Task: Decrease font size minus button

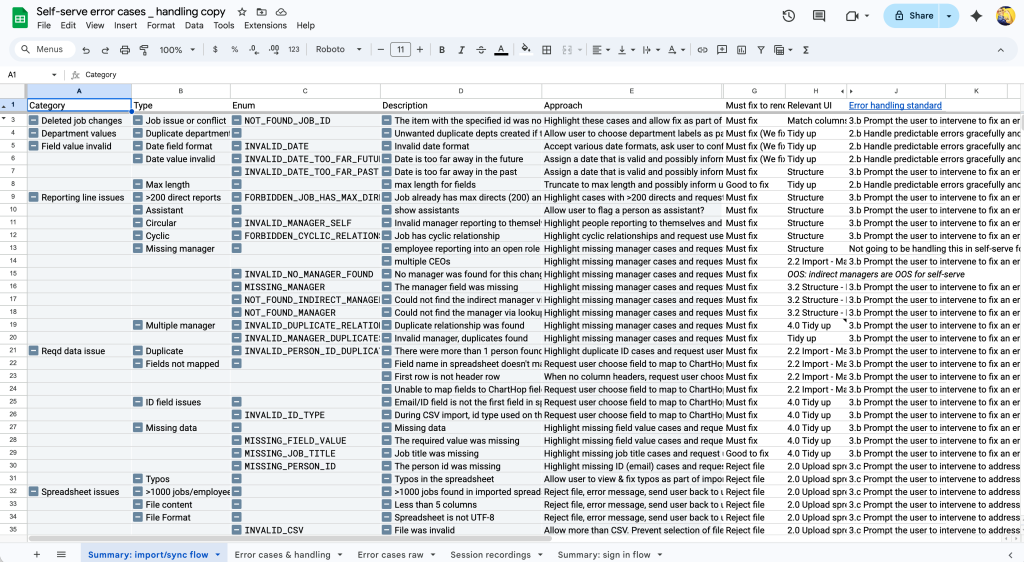Action: (381, 50)
